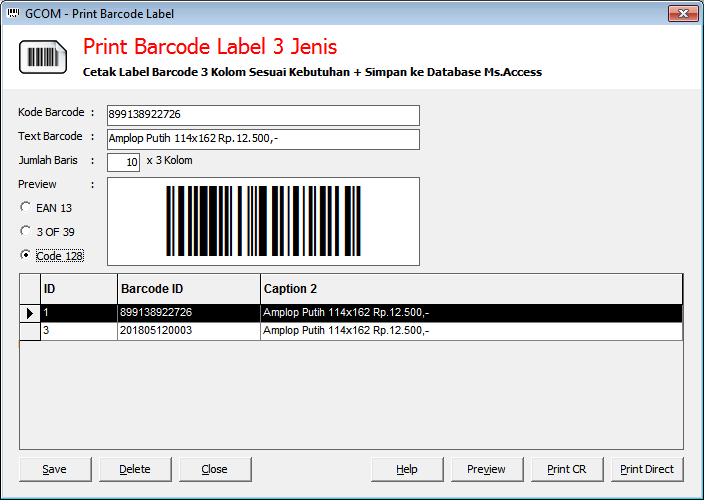Click the Close button at bottom
Screen dimensions: 704x500
(215, 469)
